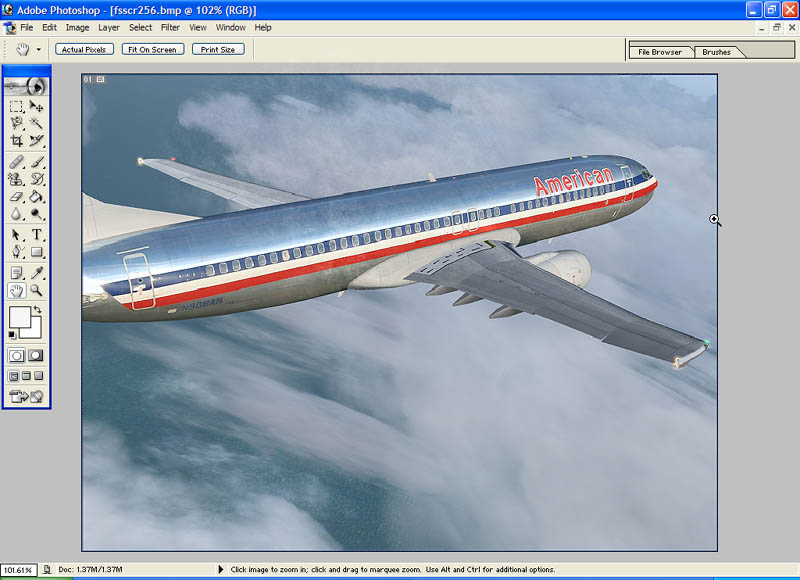The height and width of the screenshot is (580, 800).
Task: Select the Eyedropper tool
Action: 37,272
